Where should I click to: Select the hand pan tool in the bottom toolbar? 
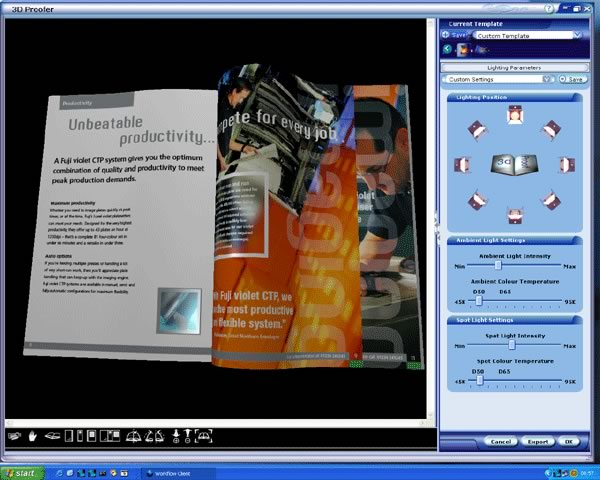pyautogui.click(x=33, y=436)
